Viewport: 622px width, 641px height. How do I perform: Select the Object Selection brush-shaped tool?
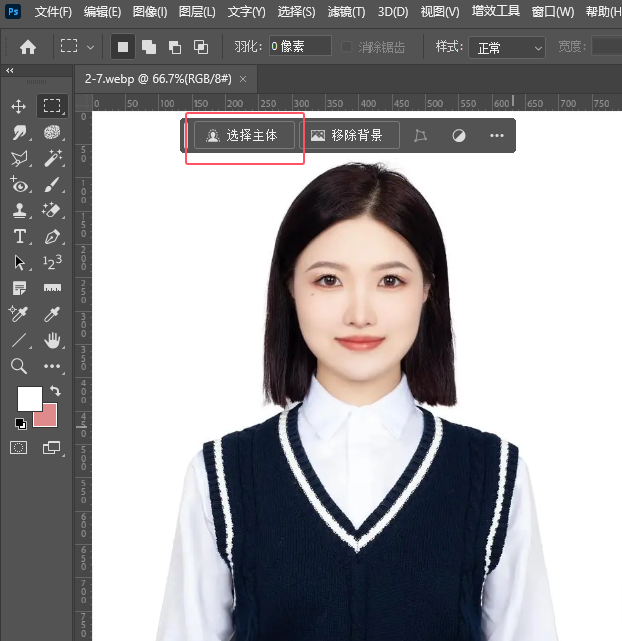tap(52, 132)
